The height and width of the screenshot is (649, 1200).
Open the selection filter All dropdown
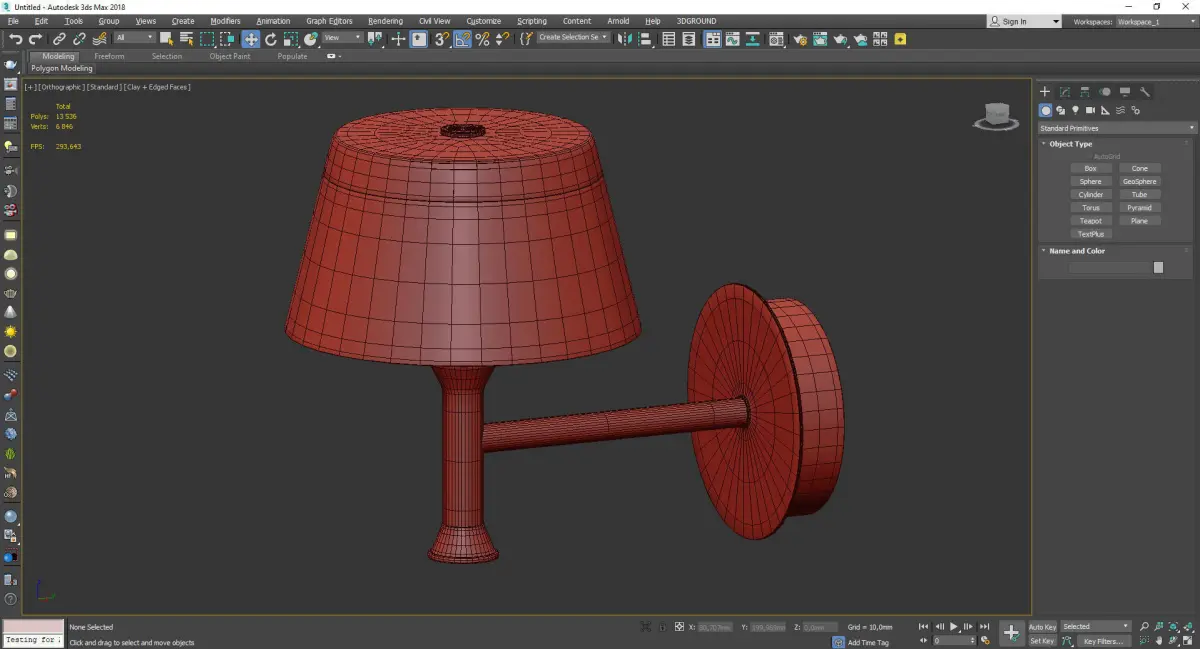tap(135, 38)
